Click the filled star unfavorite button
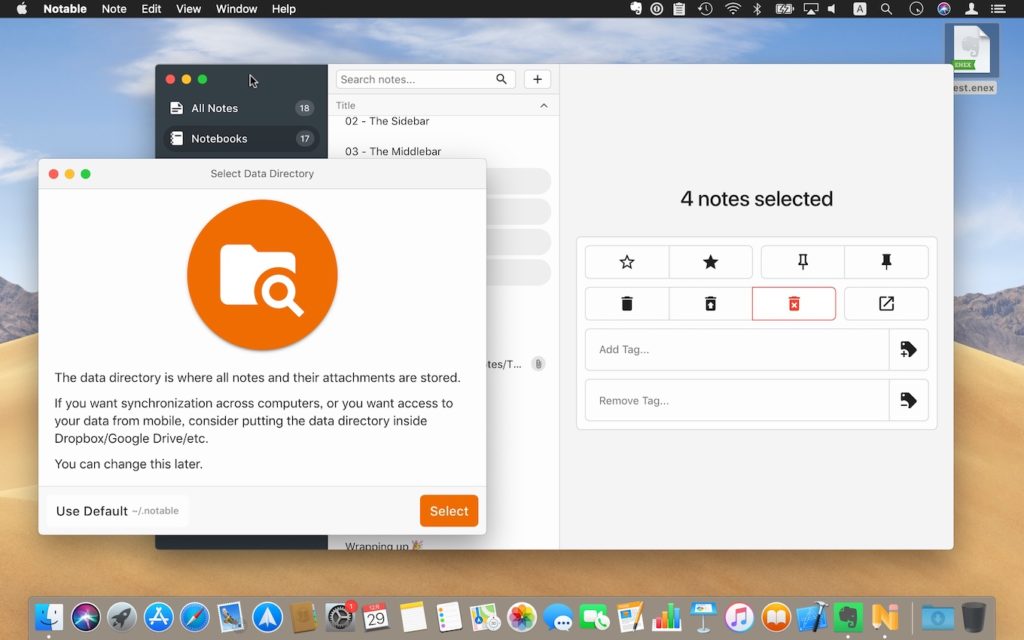 click(x=710, y=262)
